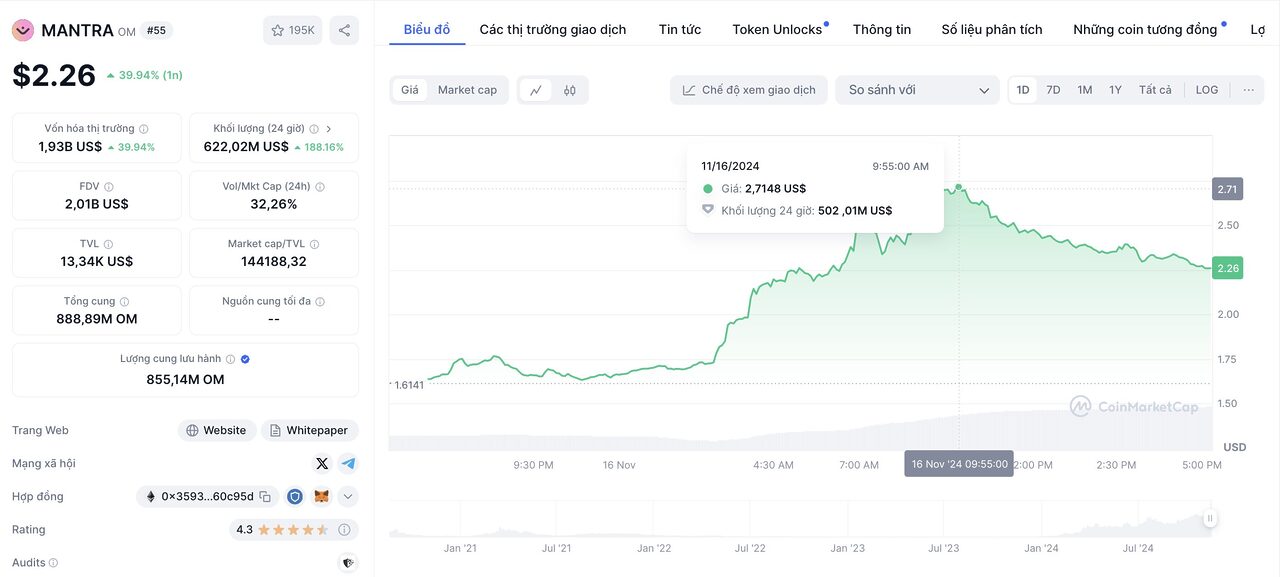Click the 2,01B US$ FDV value
Viewport: 1280px width, 577px height.
(x=97, y=204)
